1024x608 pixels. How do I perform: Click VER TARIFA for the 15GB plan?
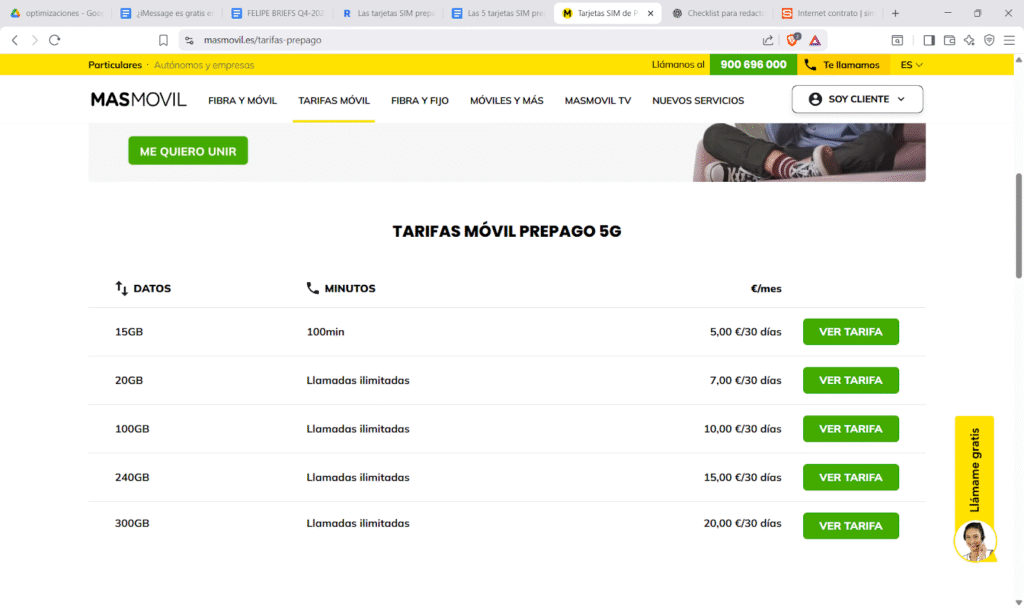(x=850, y=332)
